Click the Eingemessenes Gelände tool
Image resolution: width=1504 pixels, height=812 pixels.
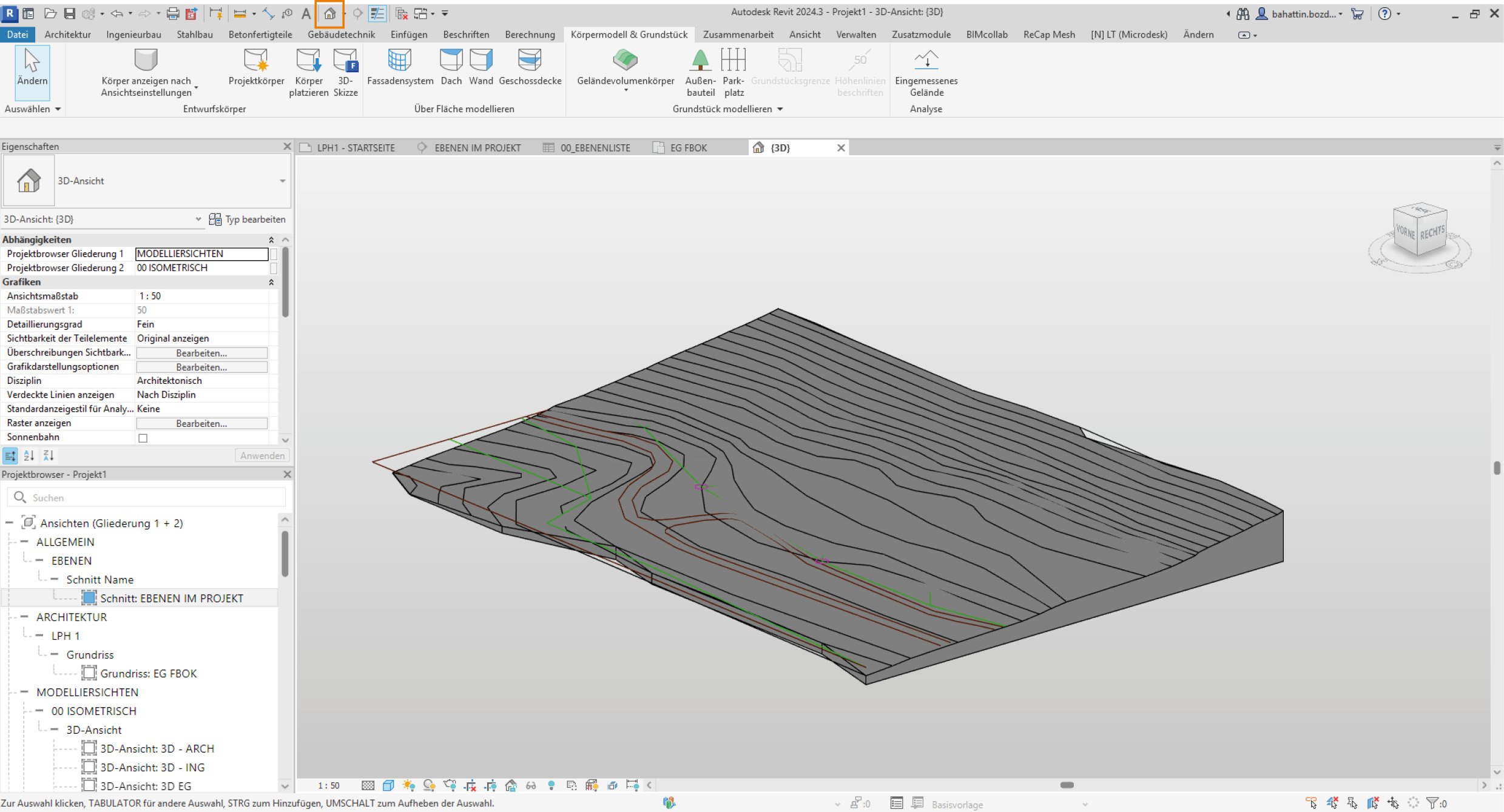926,72
